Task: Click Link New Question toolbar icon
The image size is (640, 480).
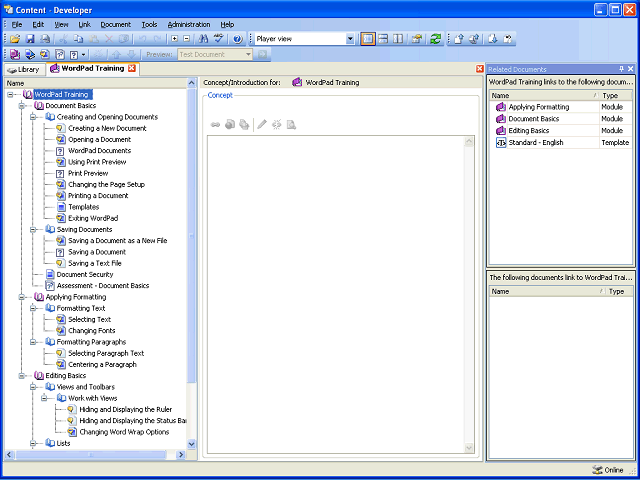Action: pyautogui.click(x=74, y=54)
